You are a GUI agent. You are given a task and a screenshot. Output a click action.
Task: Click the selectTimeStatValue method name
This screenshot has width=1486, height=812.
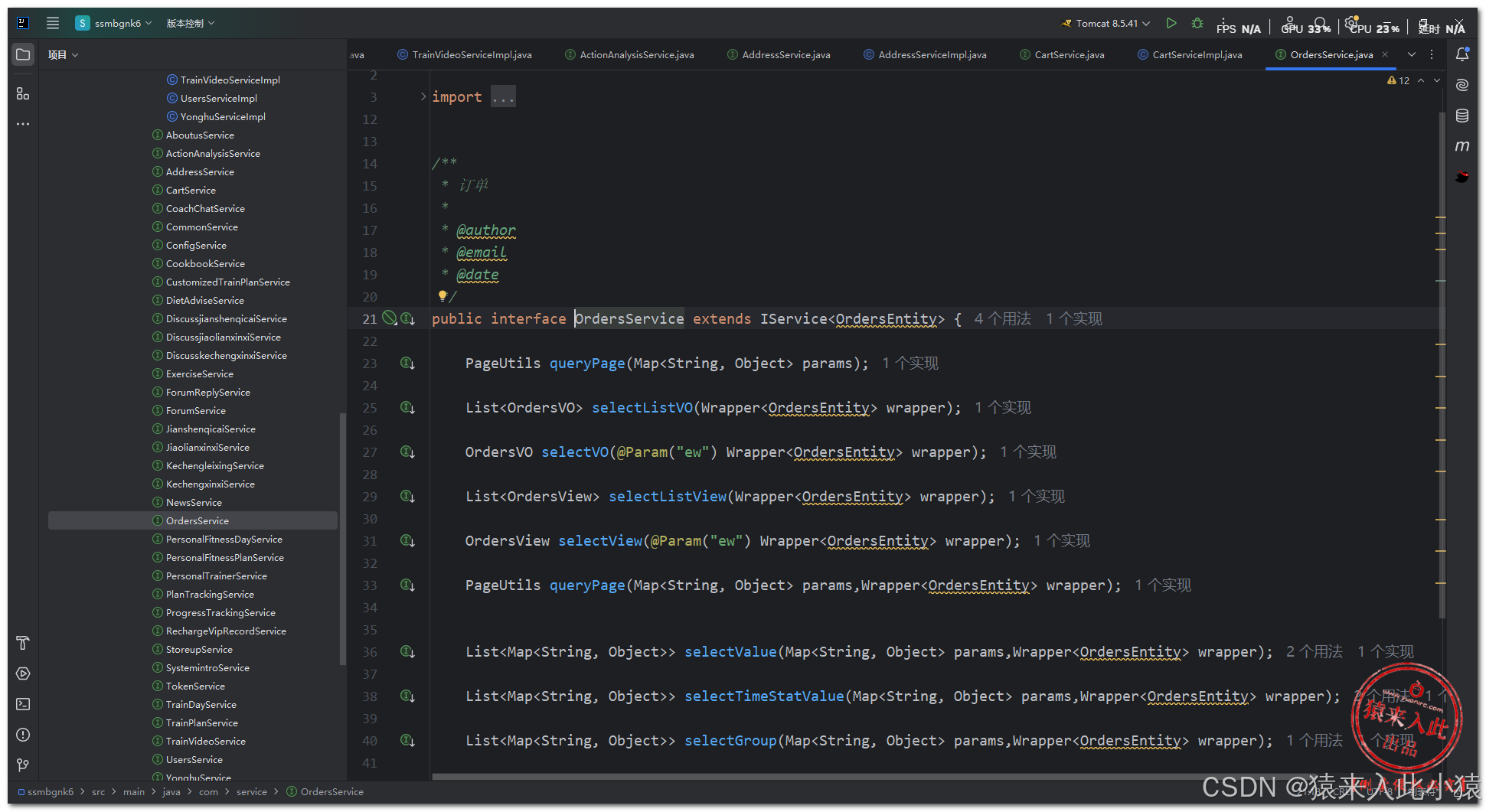[x=764, y=696]
